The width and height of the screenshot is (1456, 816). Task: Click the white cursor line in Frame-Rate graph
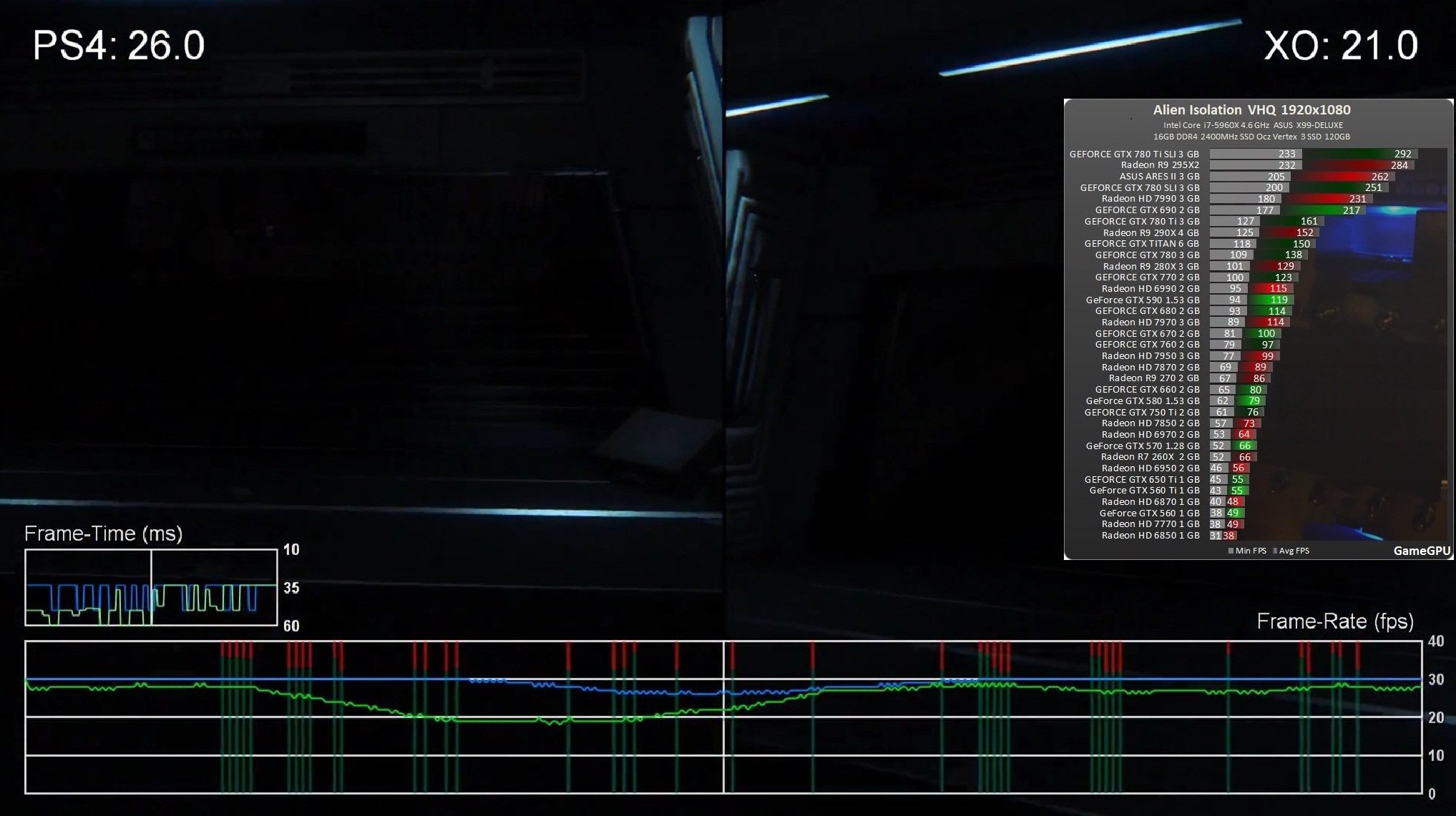pos(723,717)
